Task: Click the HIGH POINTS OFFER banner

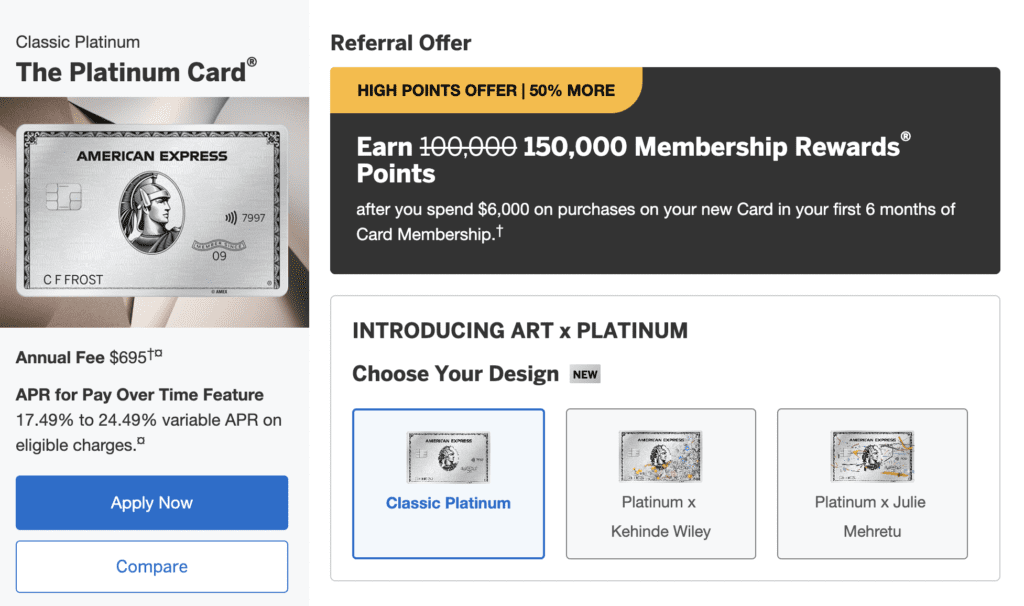Action: 487,90
